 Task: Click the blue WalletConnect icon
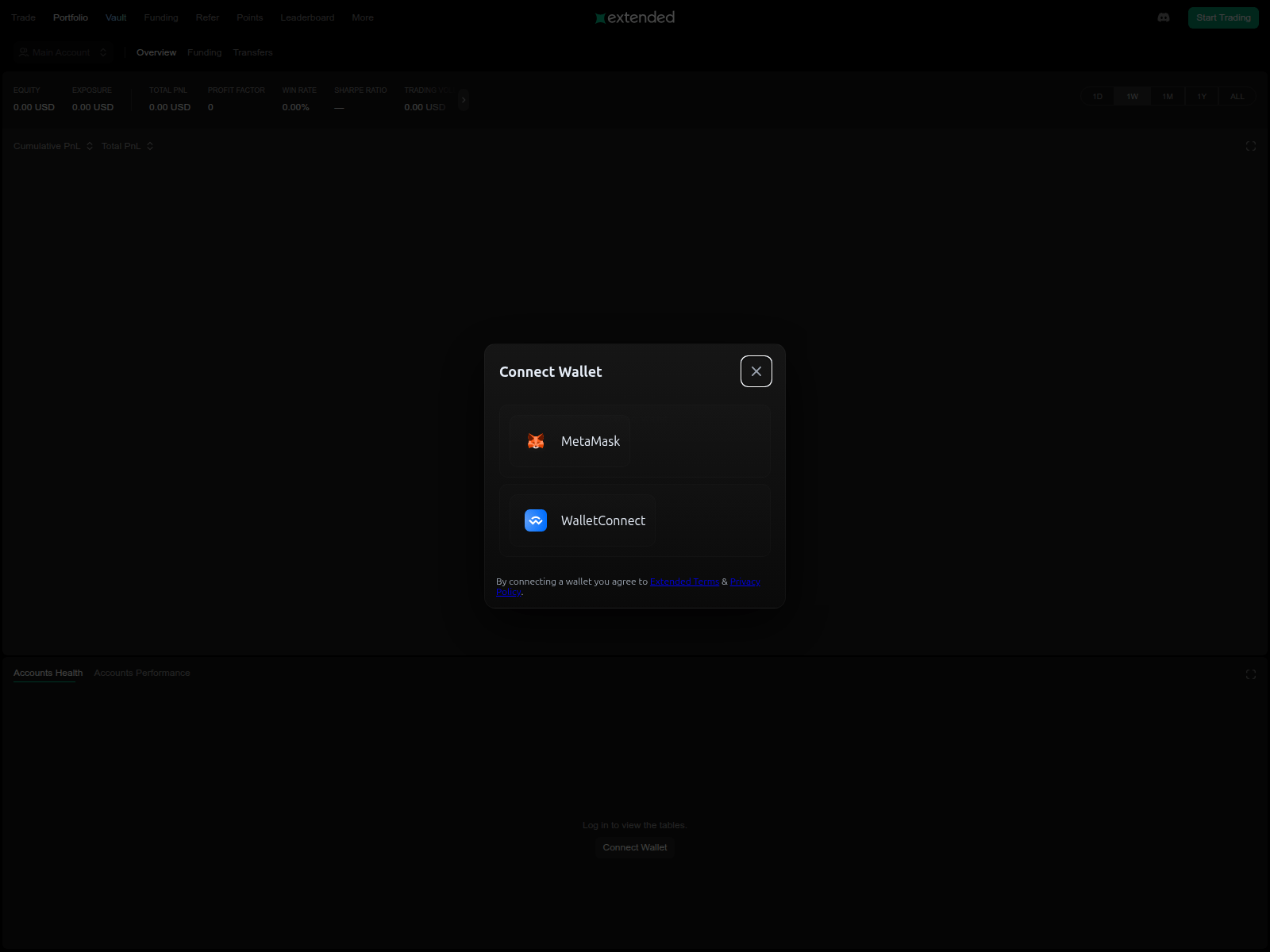click(536, 520)
